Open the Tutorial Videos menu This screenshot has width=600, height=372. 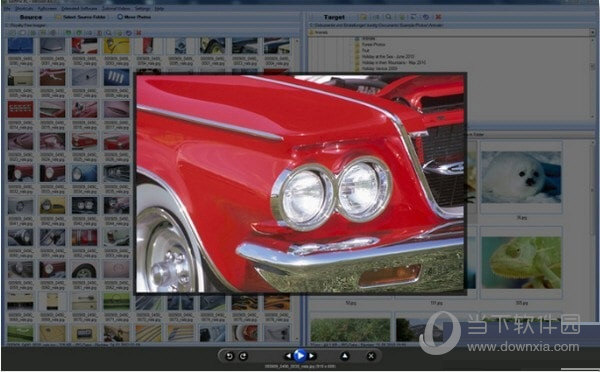(x=116, y=8)
